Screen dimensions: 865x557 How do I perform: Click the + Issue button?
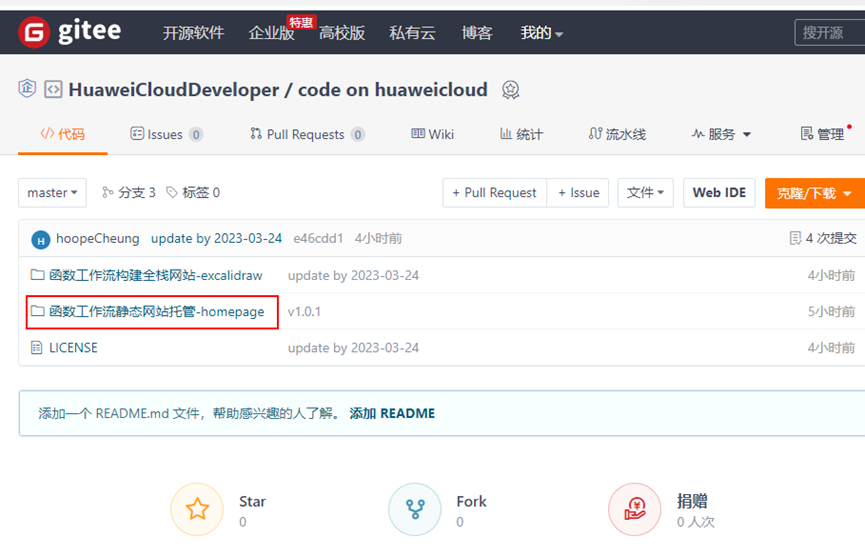[x=578, y=192]
